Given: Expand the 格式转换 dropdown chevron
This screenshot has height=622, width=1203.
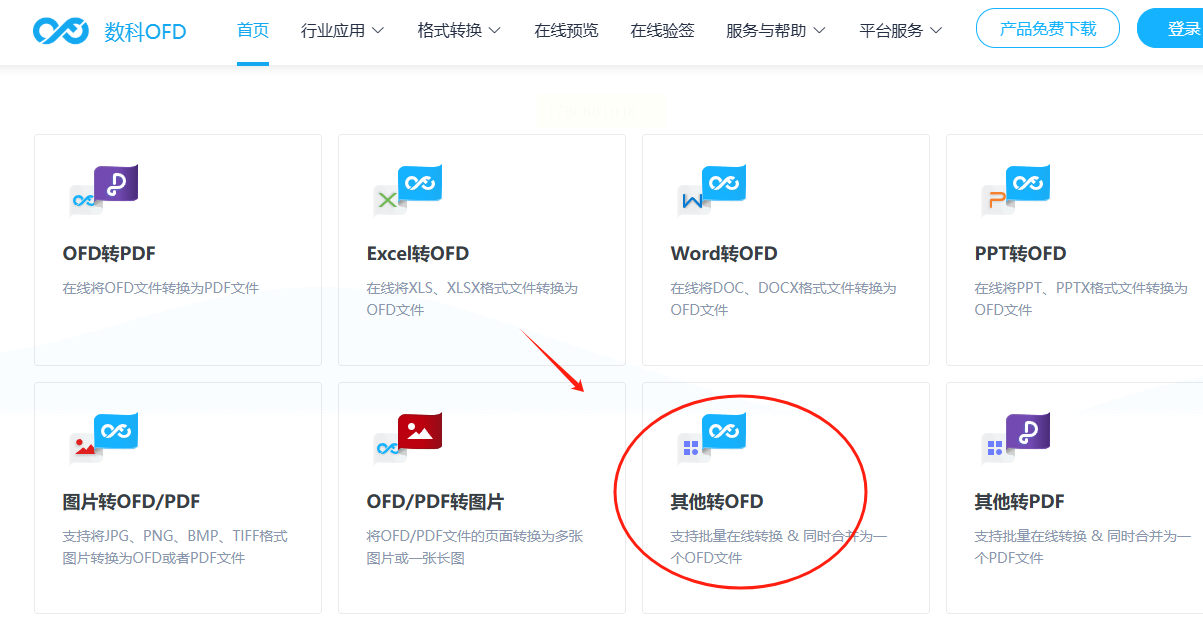Looking at the screenshot, I should [x=495, y=31].
